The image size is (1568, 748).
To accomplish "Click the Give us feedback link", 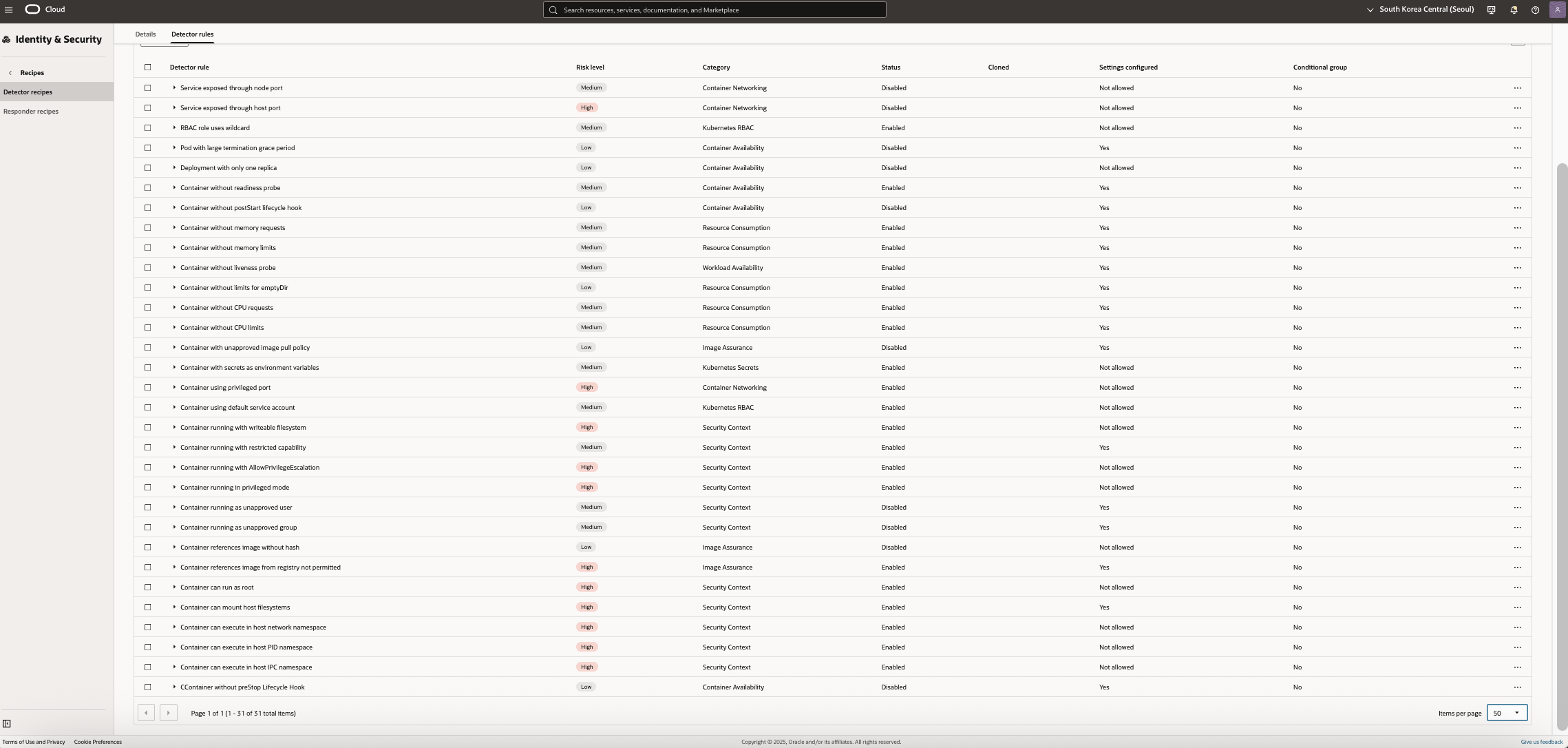I will [1541, 742].
